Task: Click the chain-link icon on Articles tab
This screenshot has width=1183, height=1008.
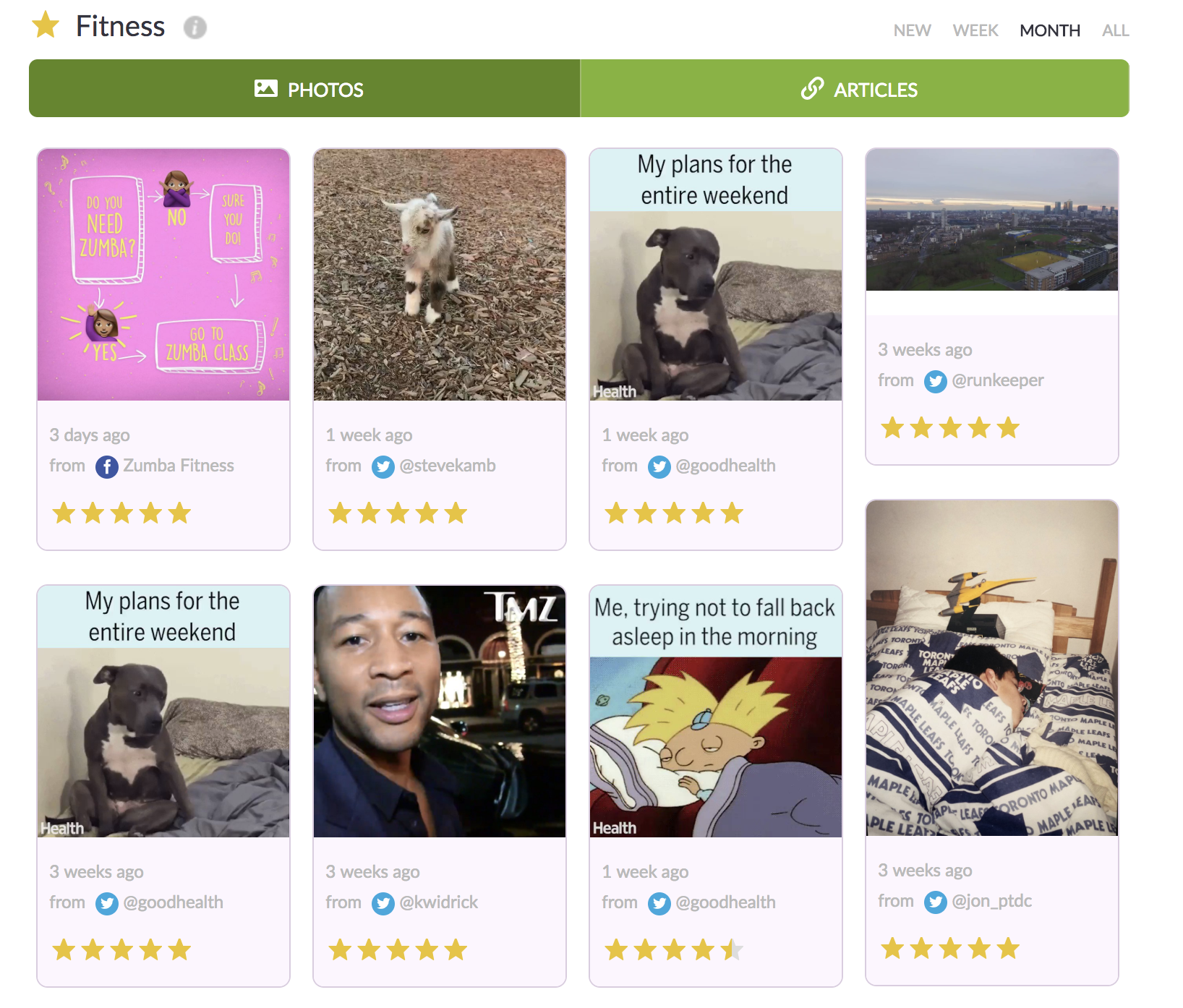Action: click(x=812, y=89)
